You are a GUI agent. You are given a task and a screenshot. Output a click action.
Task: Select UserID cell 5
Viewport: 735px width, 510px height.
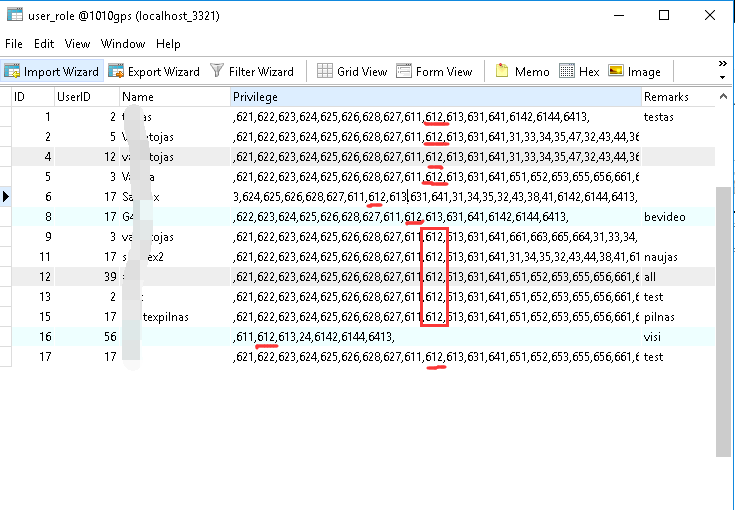point(87,136)
